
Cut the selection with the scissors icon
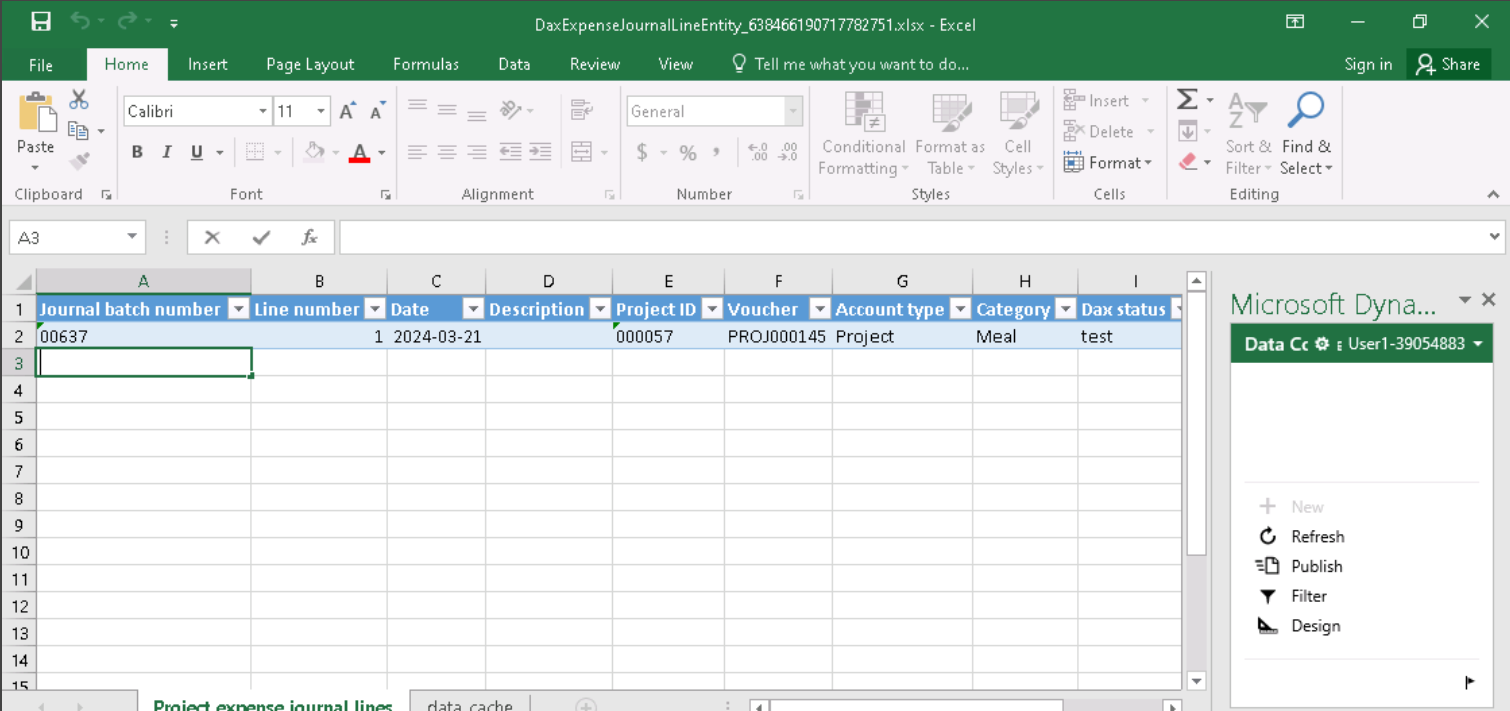[79, 99]
